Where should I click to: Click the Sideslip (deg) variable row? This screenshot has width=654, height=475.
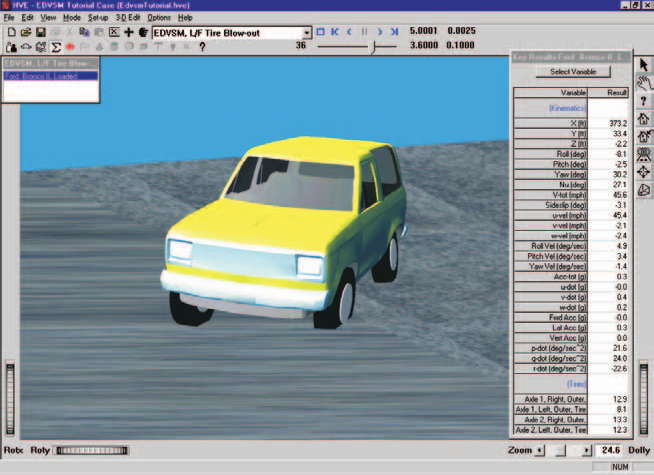tap(571, 205)
